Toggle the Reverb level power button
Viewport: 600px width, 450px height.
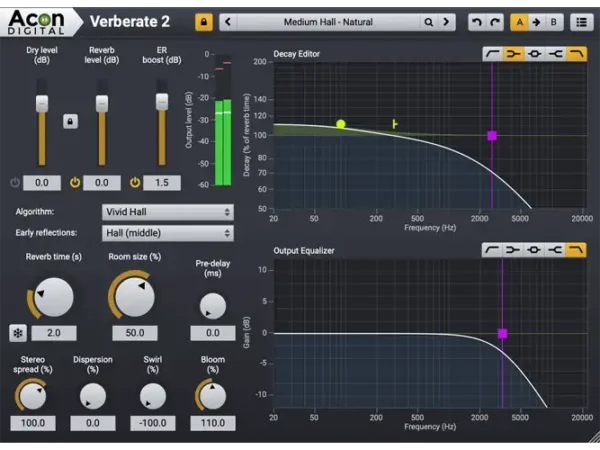coord(75,182)
